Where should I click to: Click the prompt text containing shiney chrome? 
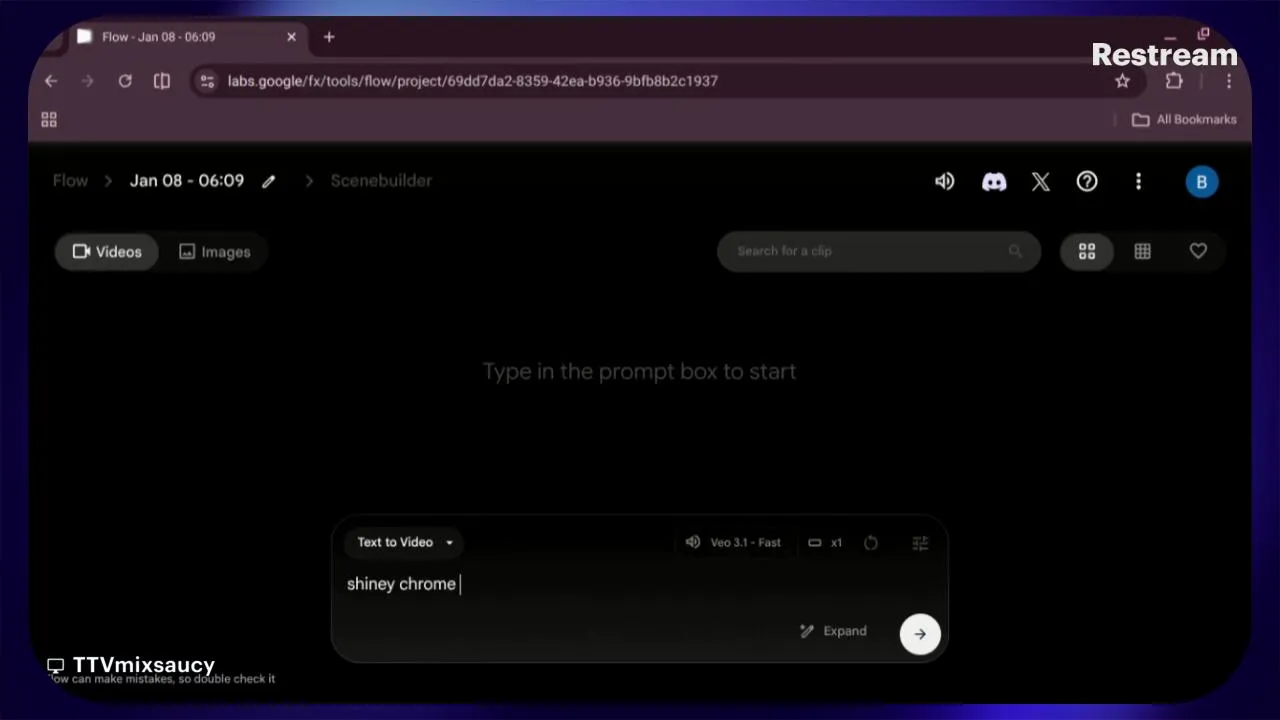(401, 584)
